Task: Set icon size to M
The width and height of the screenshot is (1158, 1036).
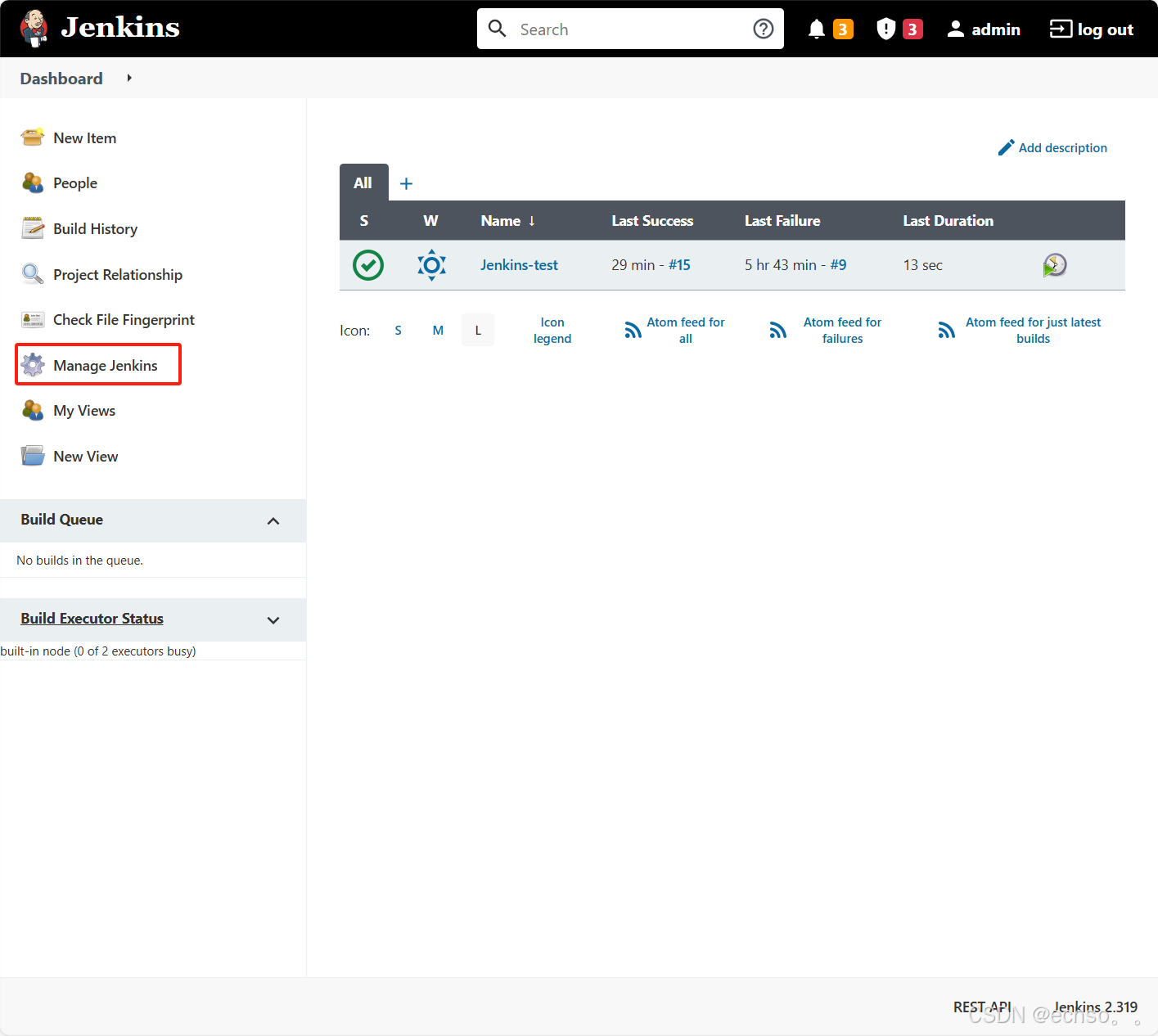Action: (x=438, y=331)
